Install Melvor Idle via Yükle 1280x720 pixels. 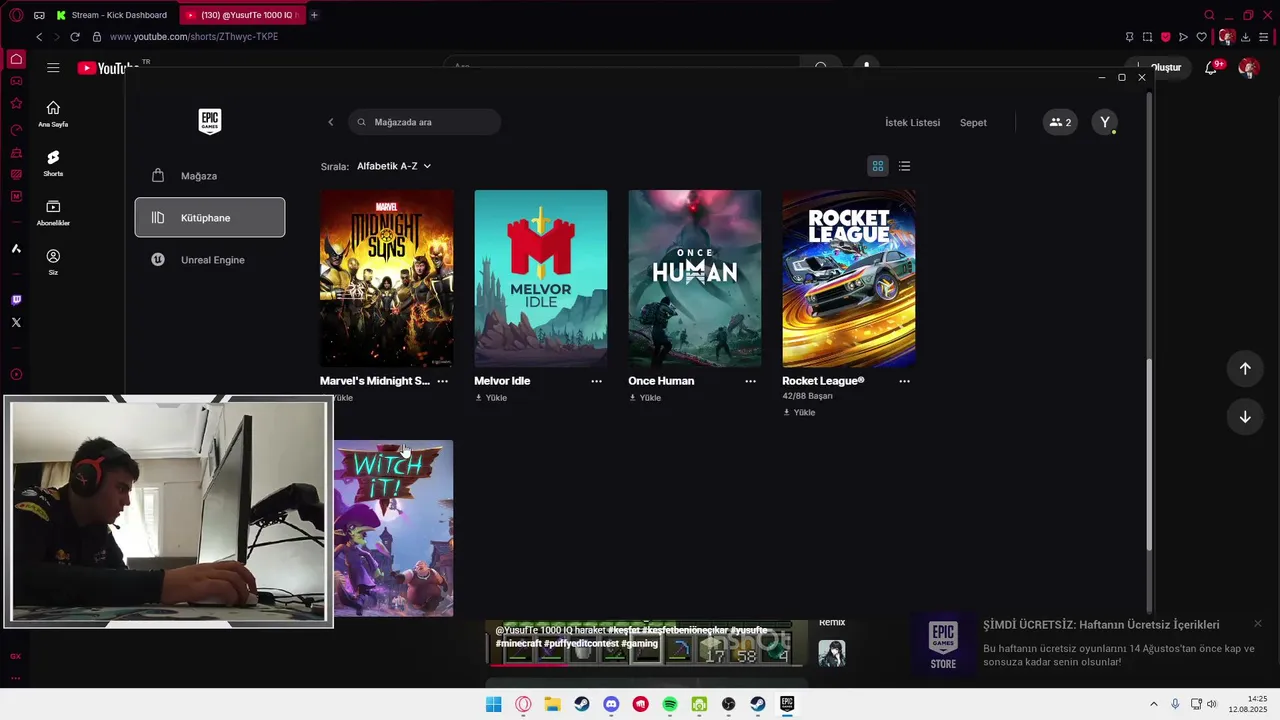[x=491, y=398]
